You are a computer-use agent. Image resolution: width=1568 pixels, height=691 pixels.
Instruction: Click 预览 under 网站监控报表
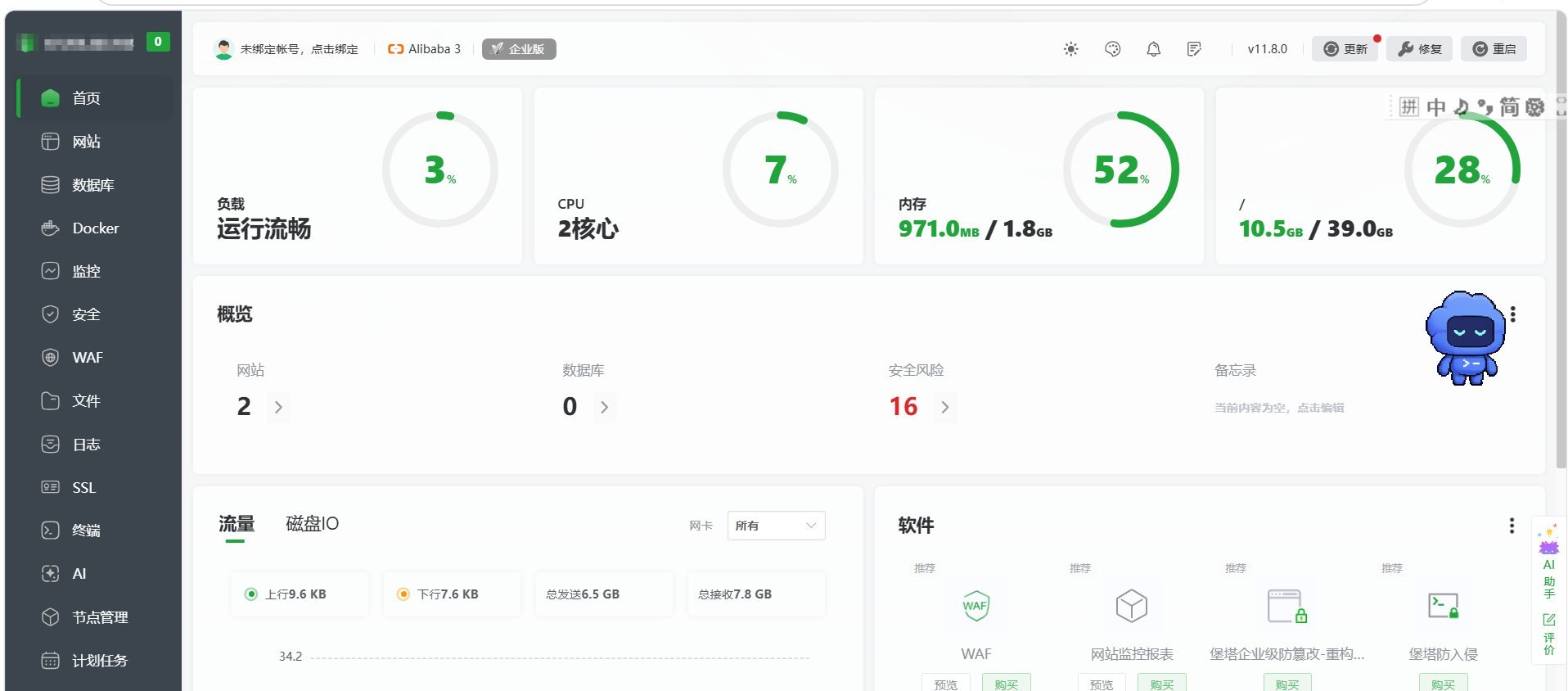1102,684
